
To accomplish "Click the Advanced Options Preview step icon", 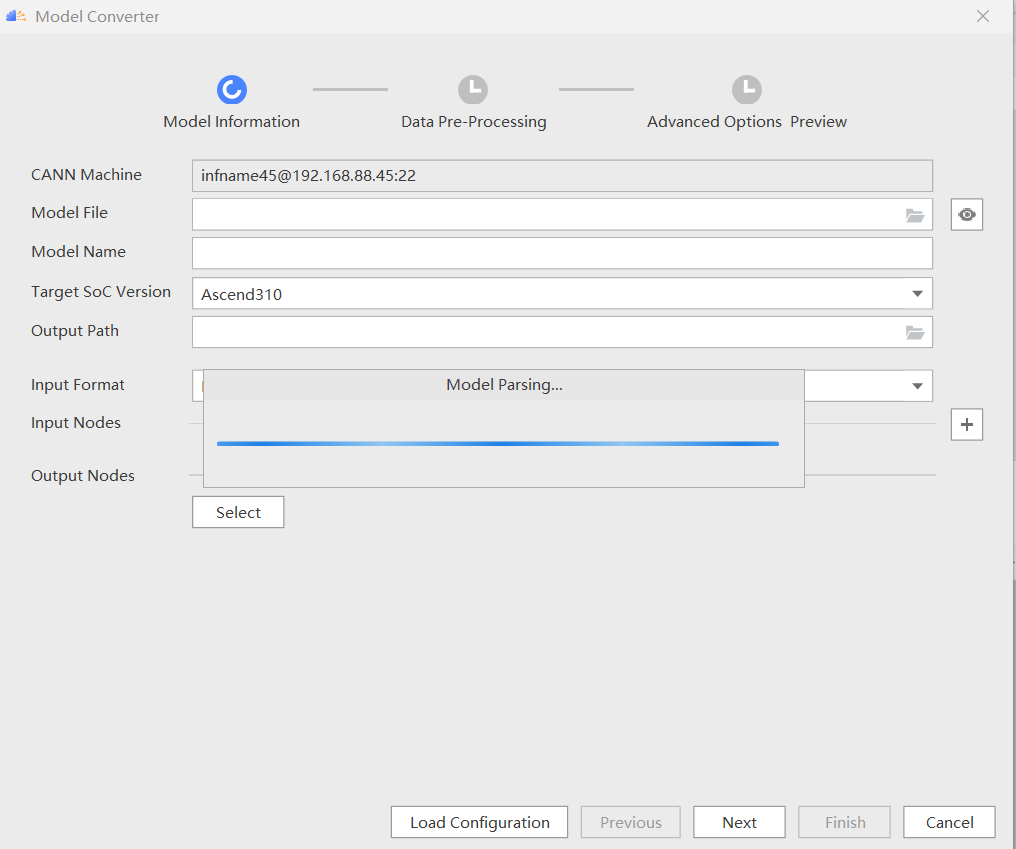I will pos(746,90).
